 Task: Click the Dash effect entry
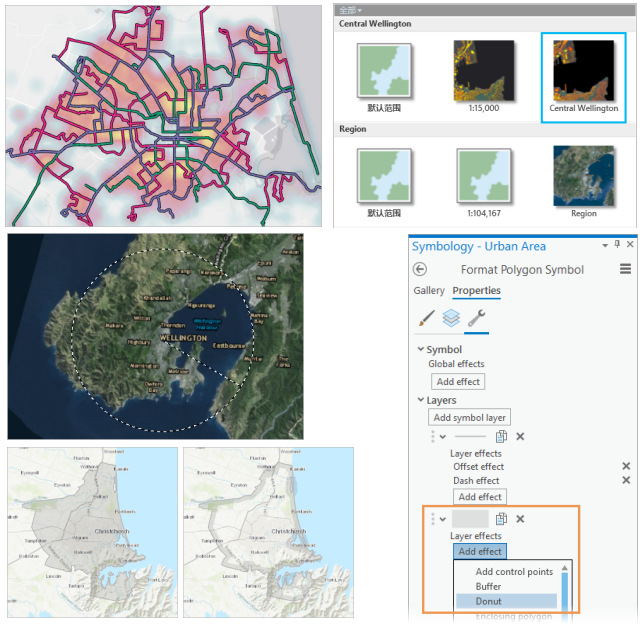(x=476, y=480)
